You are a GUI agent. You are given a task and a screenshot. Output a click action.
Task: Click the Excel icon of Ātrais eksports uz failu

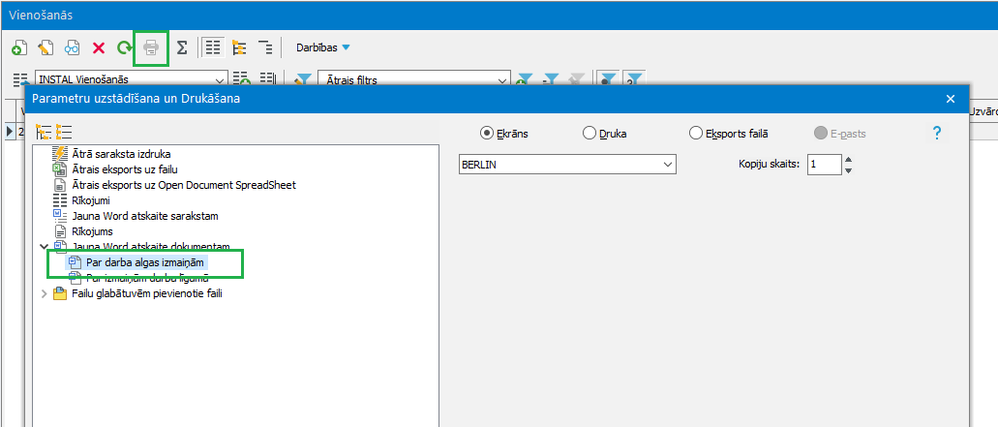pos(59,169)
